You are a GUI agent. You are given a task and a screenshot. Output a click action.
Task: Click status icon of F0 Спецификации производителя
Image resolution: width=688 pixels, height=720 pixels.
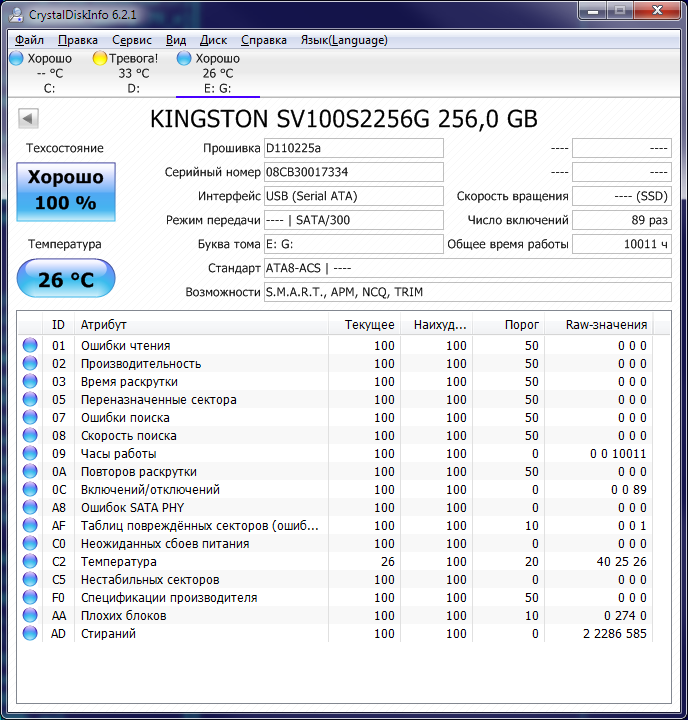30,597
